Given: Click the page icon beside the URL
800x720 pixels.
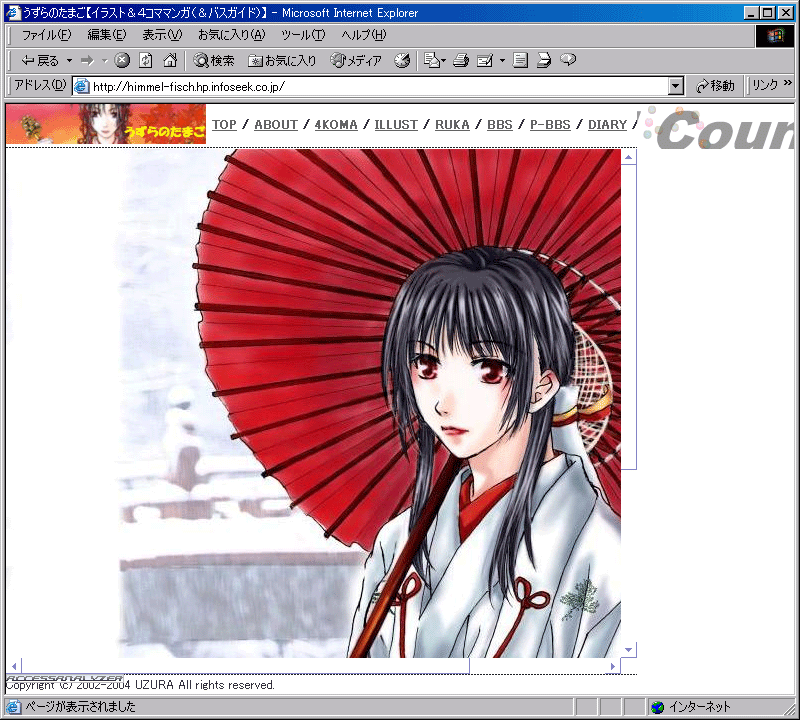Looking at the screenshot, I should point(82,86).
